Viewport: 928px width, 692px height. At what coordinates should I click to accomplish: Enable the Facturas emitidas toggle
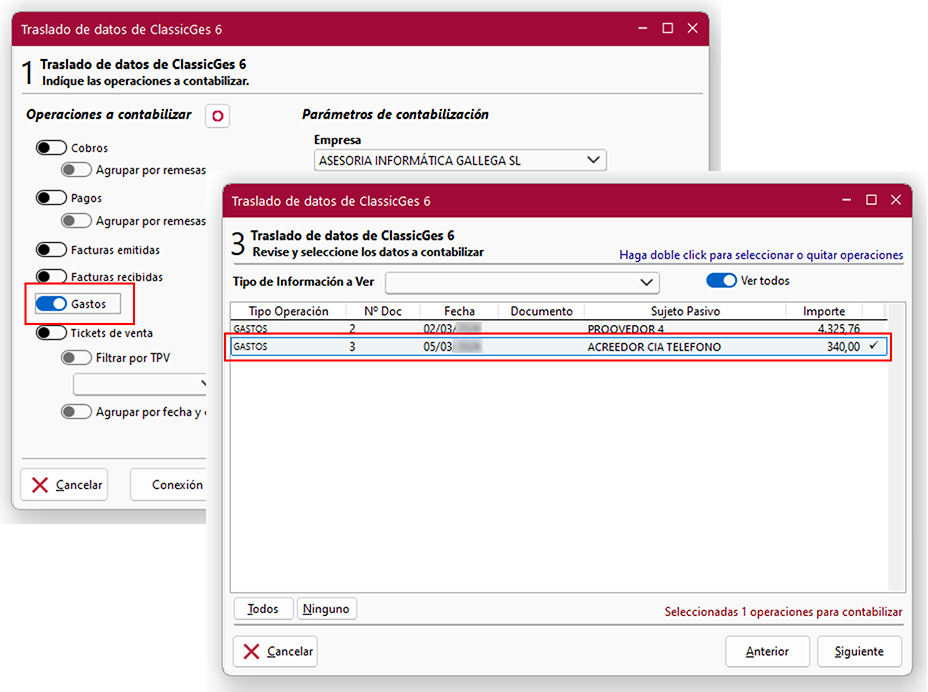(x=51, y=250)
